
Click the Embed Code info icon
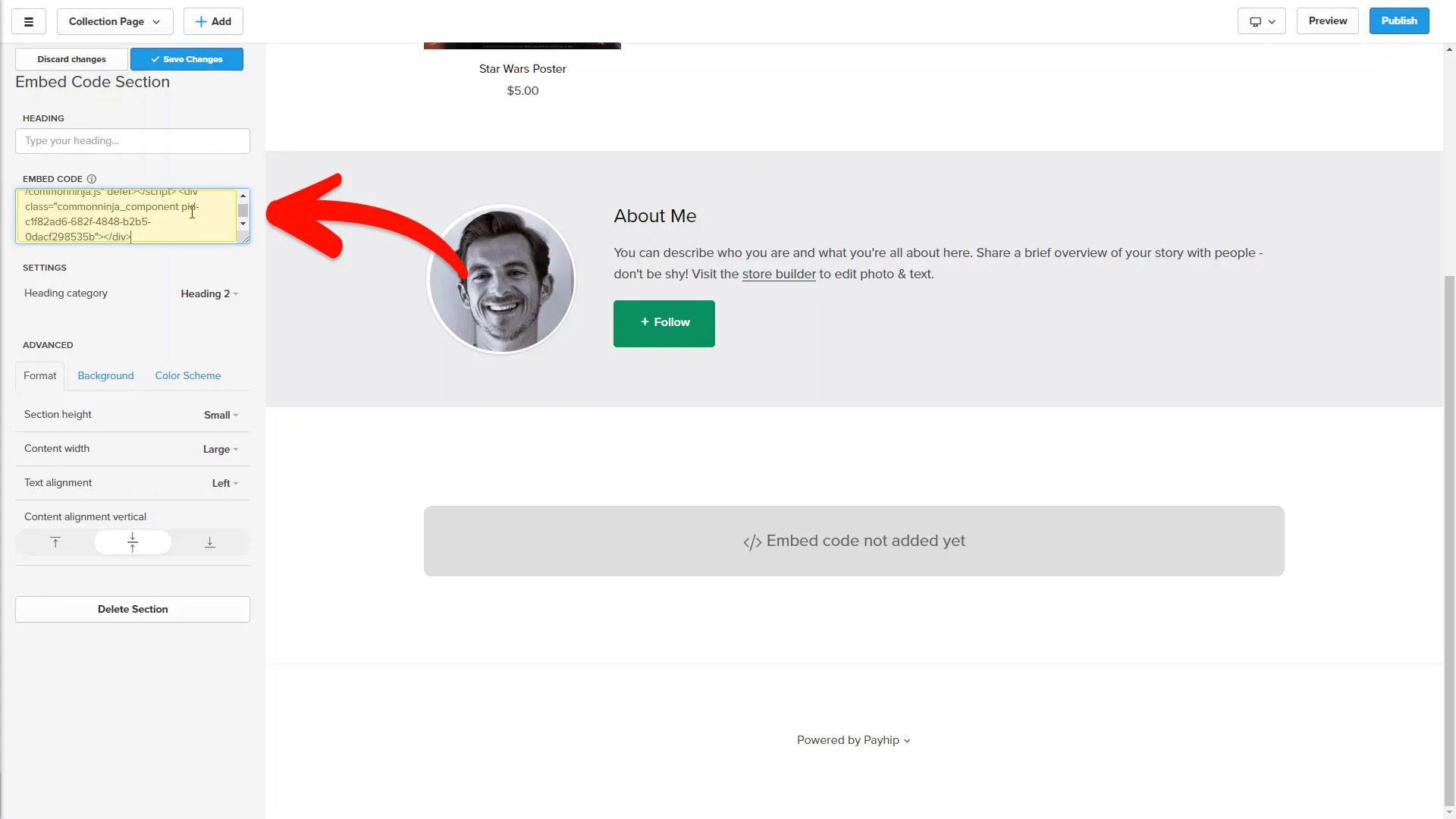tap(92, 179)
